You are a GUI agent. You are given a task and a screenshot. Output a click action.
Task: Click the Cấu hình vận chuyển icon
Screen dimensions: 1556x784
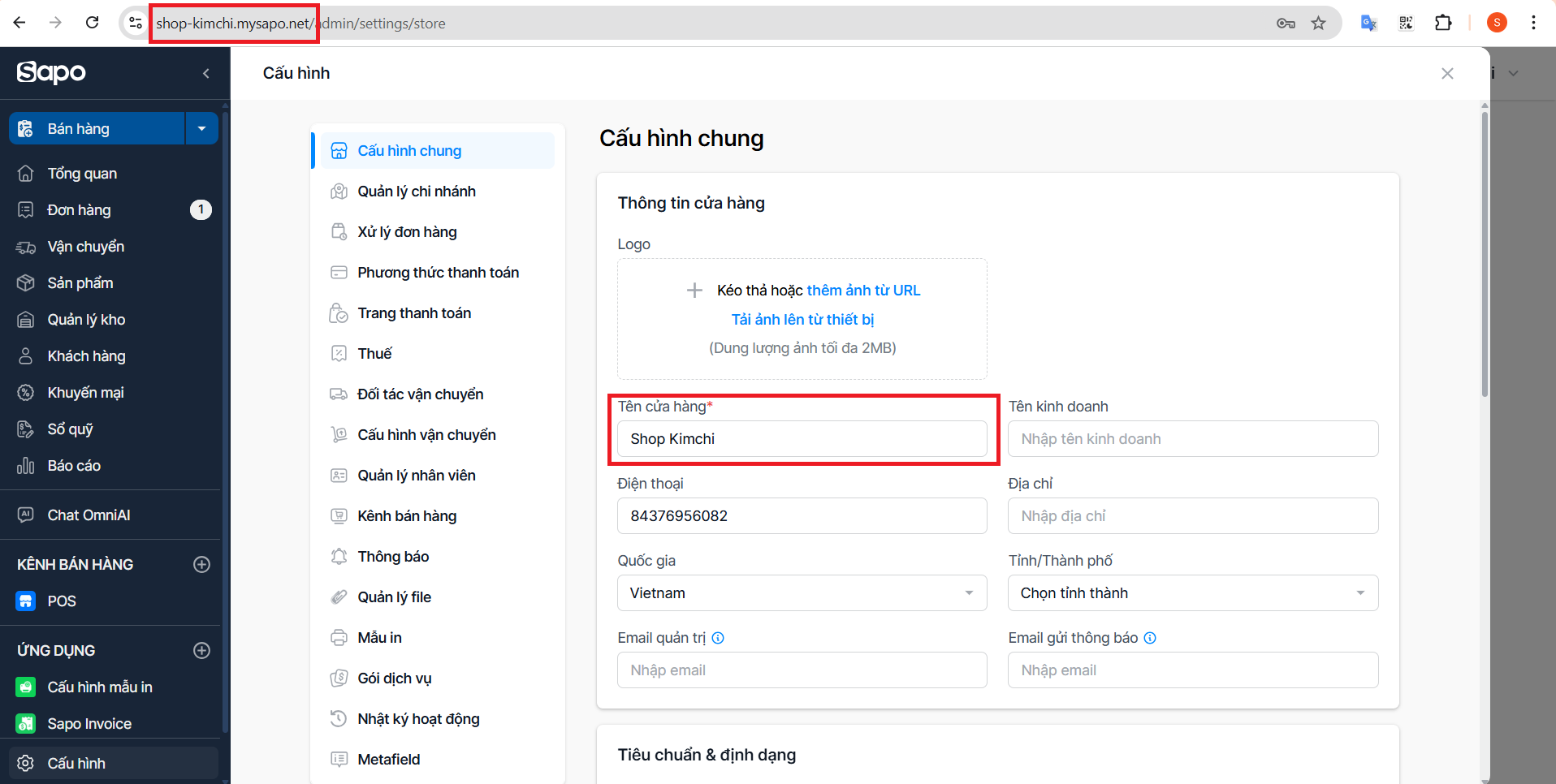[339, 435]
